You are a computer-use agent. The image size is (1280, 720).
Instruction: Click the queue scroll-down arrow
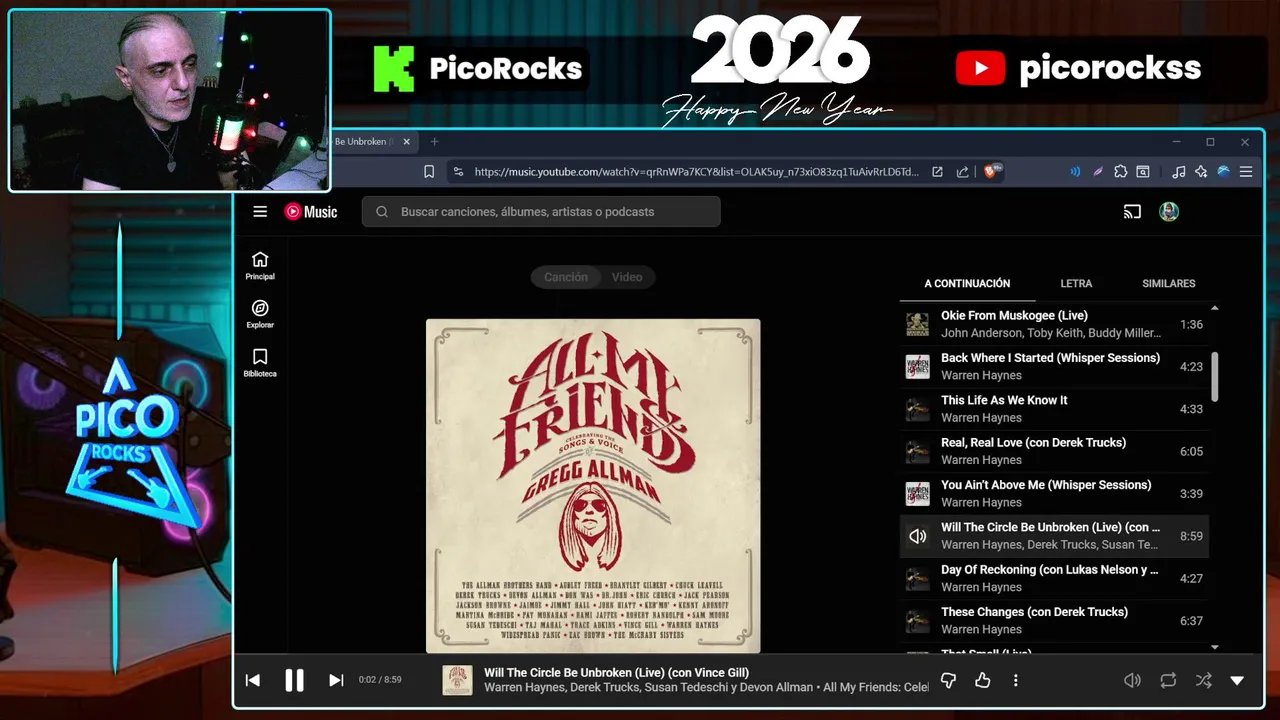(1215, 648)
